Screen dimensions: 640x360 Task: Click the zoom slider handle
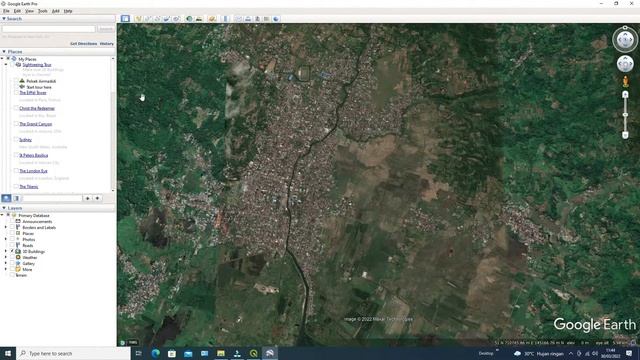click(x=625, y=115)
